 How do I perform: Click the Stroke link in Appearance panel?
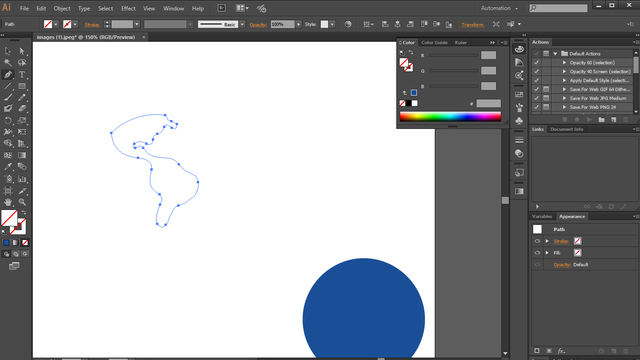[561, 241]
